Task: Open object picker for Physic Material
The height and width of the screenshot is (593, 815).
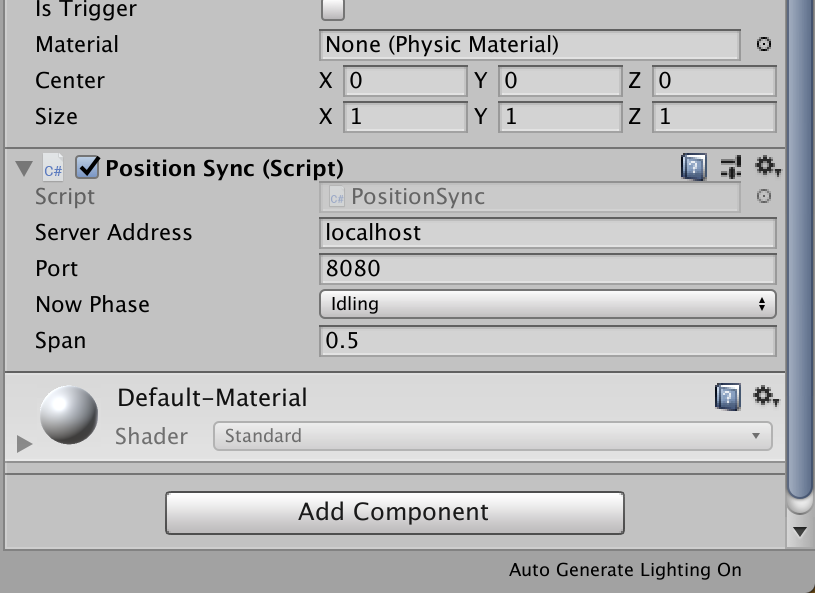Action: tap(764, 44)
